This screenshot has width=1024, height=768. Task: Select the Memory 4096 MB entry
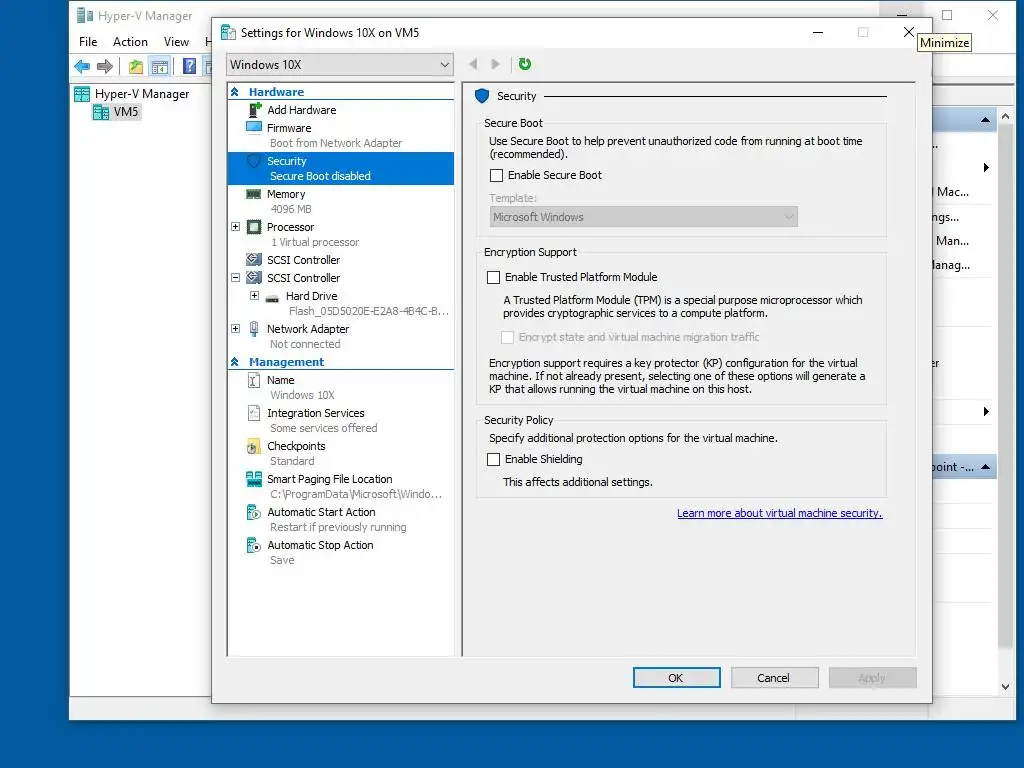point(340,201)
